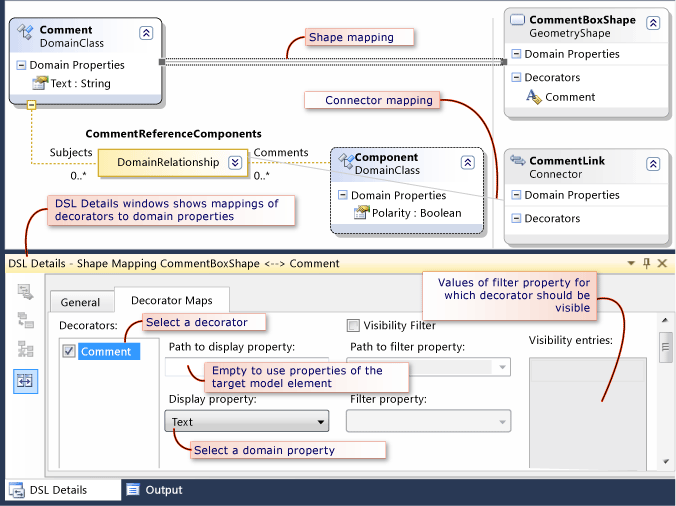Click the DSL Details tab icon
This screenshot has width=676, height=506.
(17, 490)
